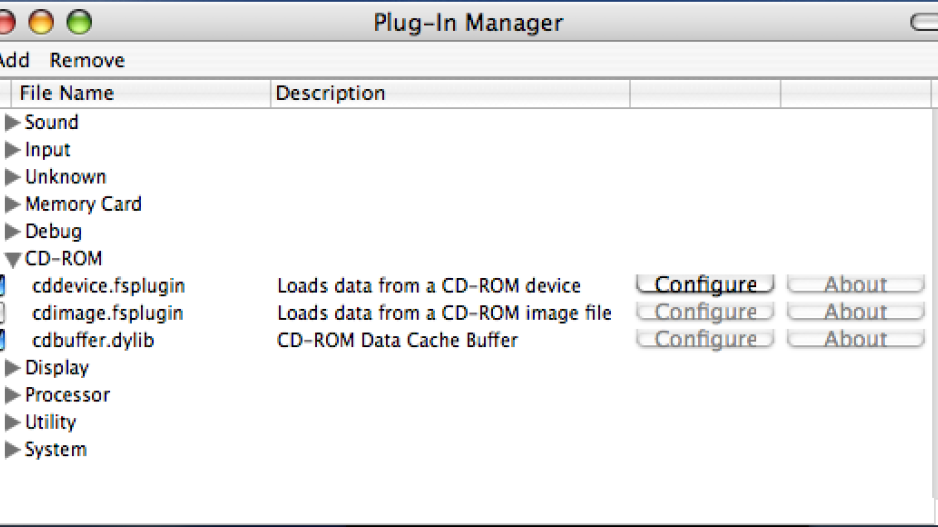This screenshot has width=938, height=527.
Task: Click Remove in the toolbar
Action: click(x=87, y=60)
